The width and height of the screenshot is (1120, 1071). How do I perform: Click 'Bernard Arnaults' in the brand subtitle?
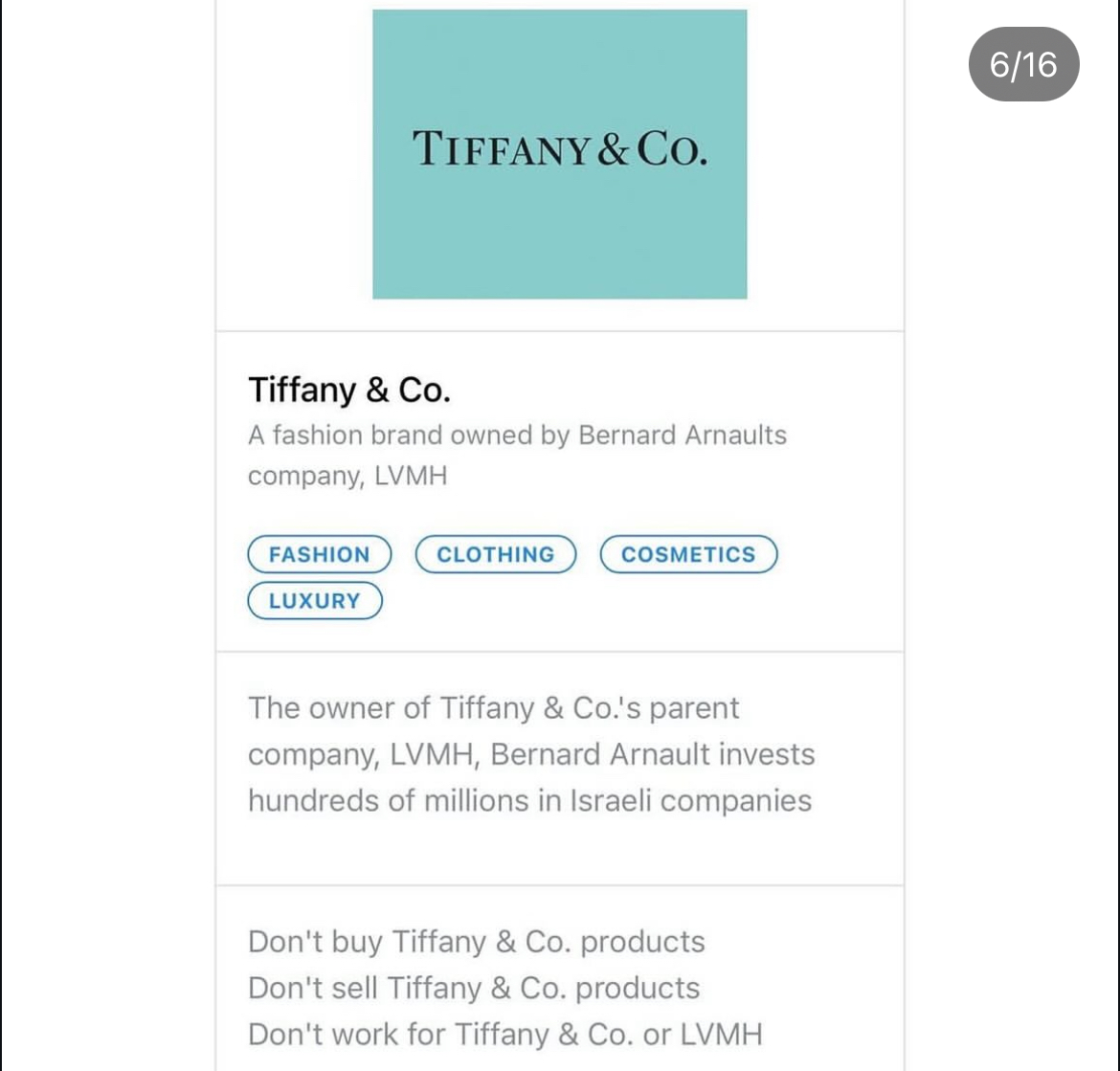pos(683,435)
